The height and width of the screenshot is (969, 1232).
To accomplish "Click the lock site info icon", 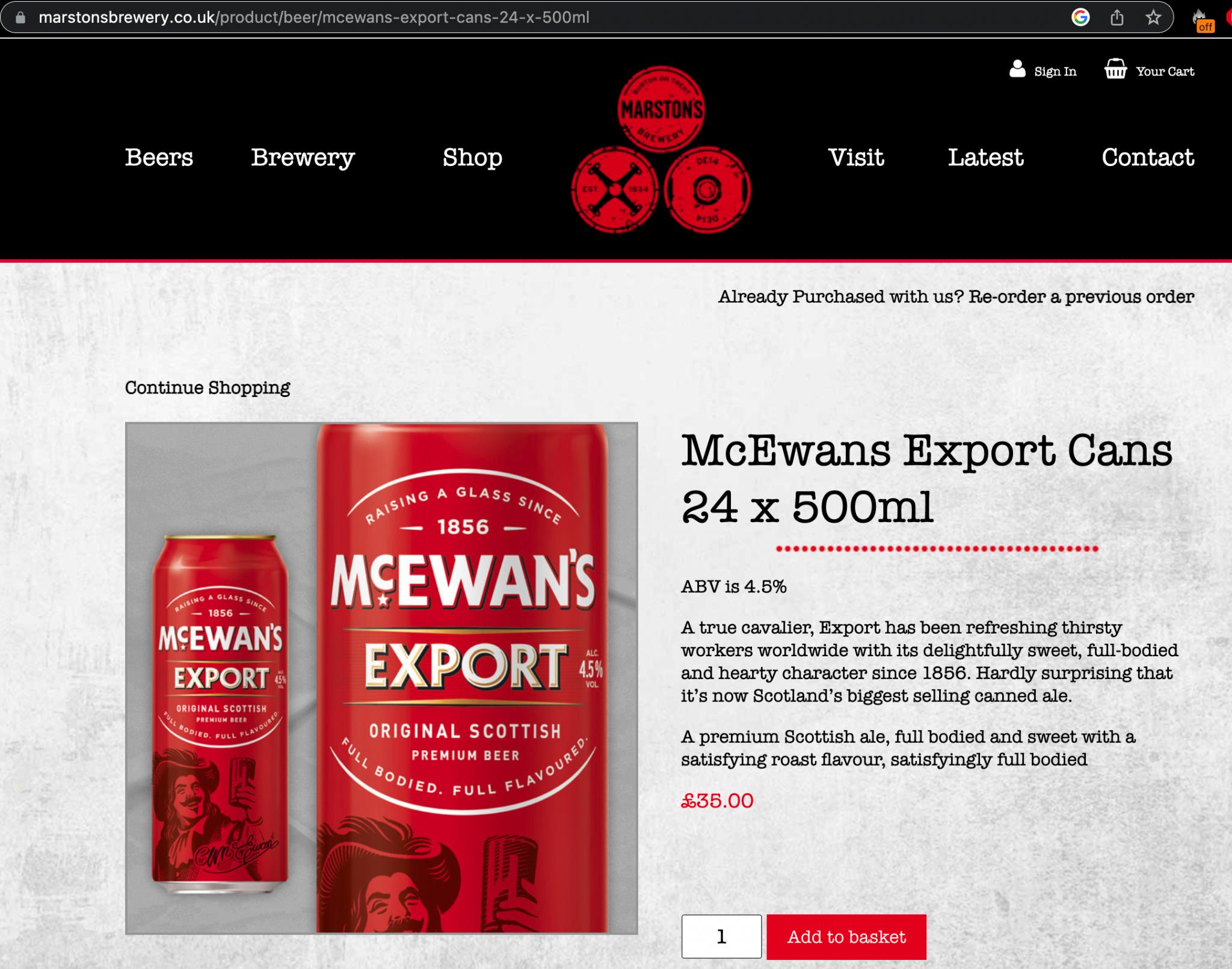I will [x=20, y=17].
